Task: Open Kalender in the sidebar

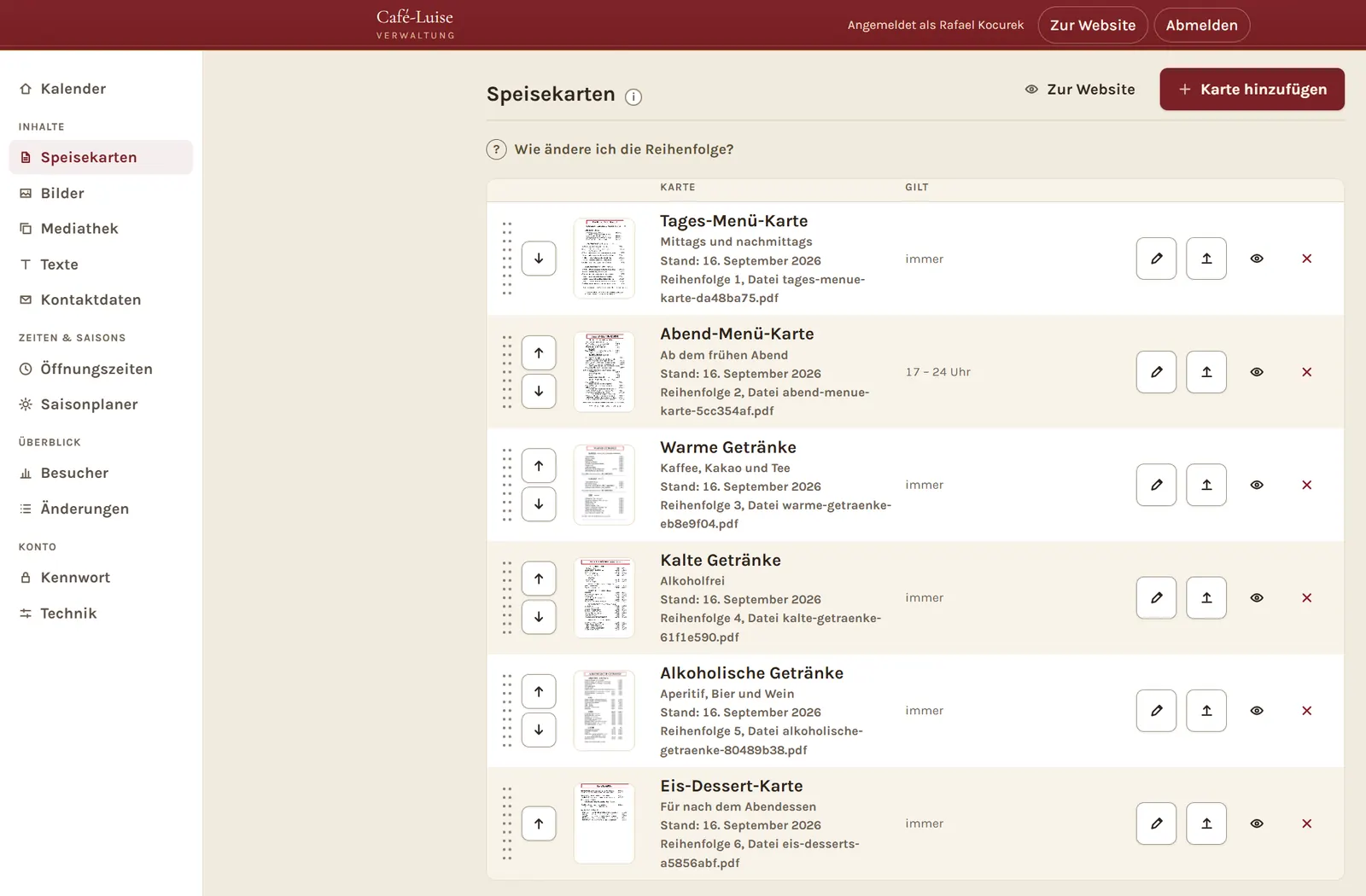Action: pos(101,89)
